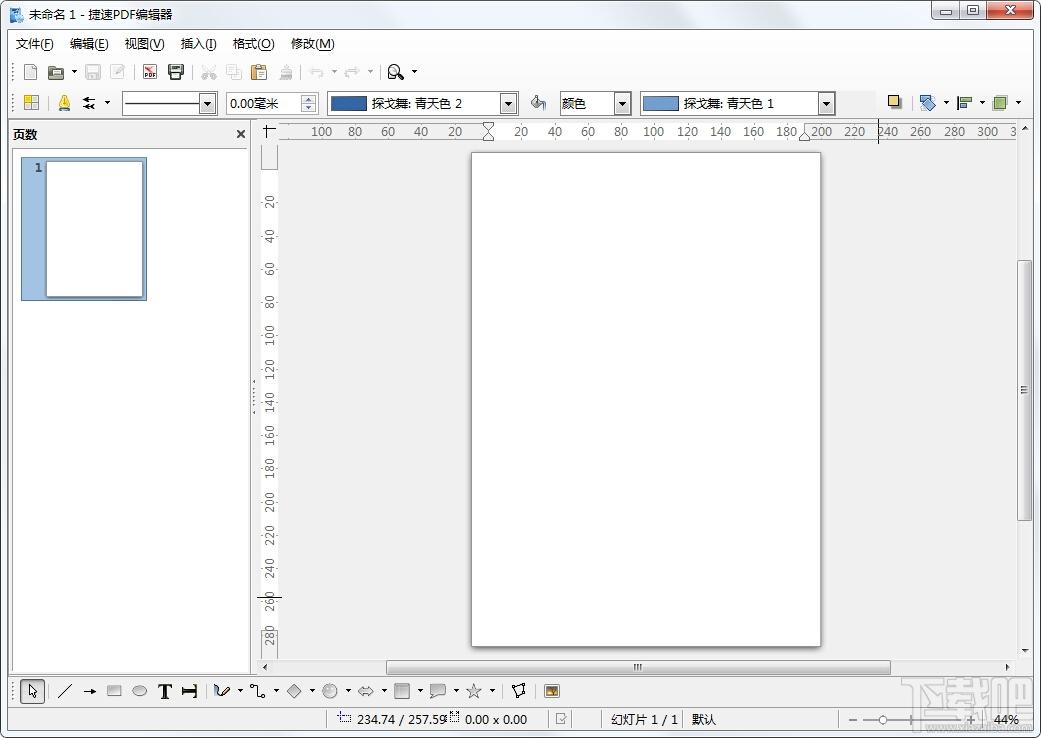This screenshot has width=1041, height=738.
Task: Select the Text tool
Action: [165, 692]
